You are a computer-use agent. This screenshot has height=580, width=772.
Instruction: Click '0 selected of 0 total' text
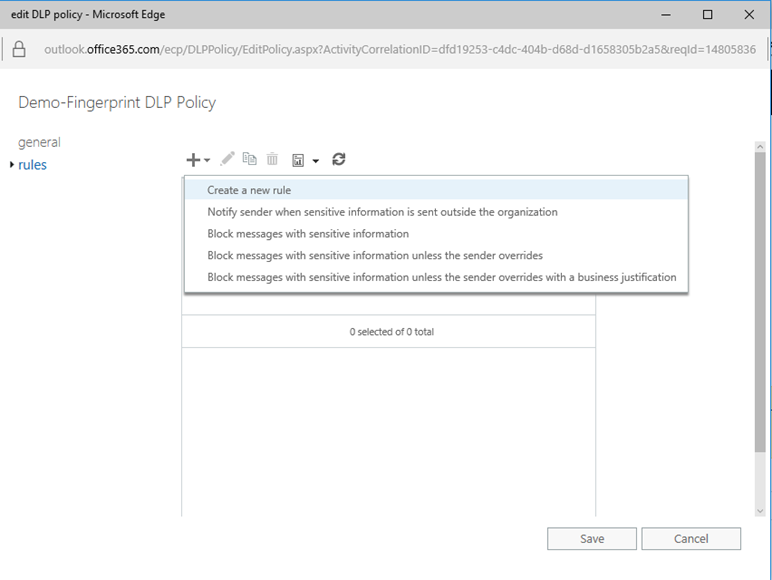pyautogui.click(x=391, y=332)
